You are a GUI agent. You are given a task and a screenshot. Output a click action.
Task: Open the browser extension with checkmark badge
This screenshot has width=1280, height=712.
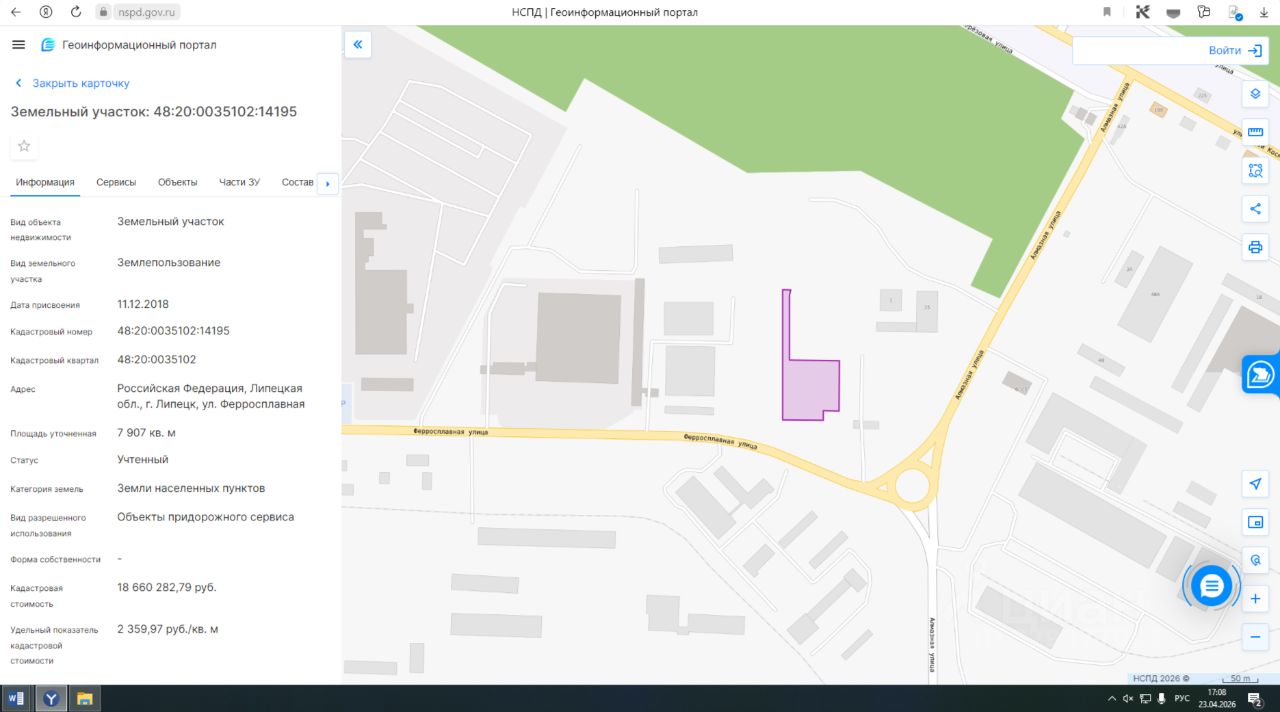1235,12
